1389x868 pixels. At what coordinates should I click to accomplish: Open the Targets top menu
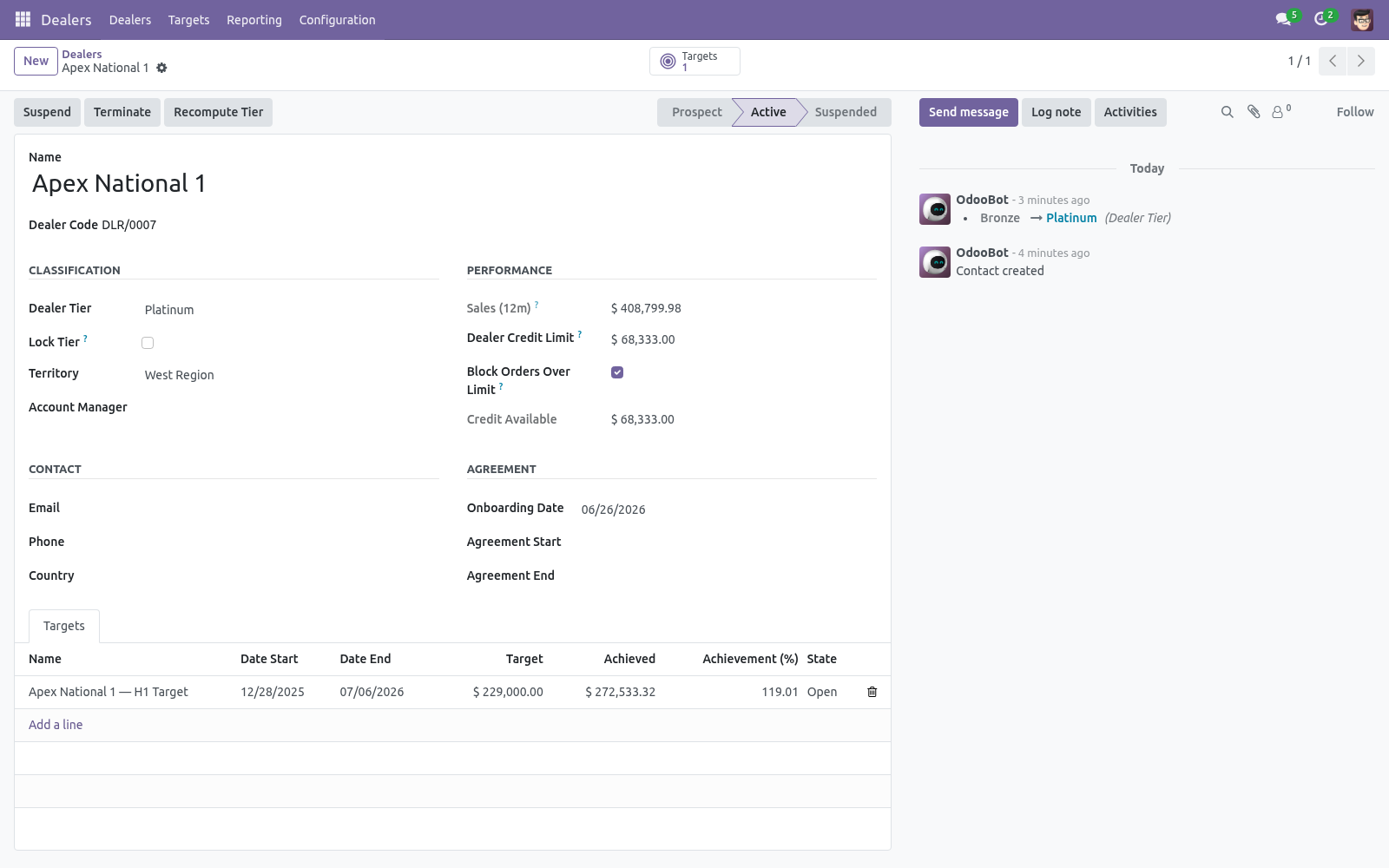click(188, 19)
